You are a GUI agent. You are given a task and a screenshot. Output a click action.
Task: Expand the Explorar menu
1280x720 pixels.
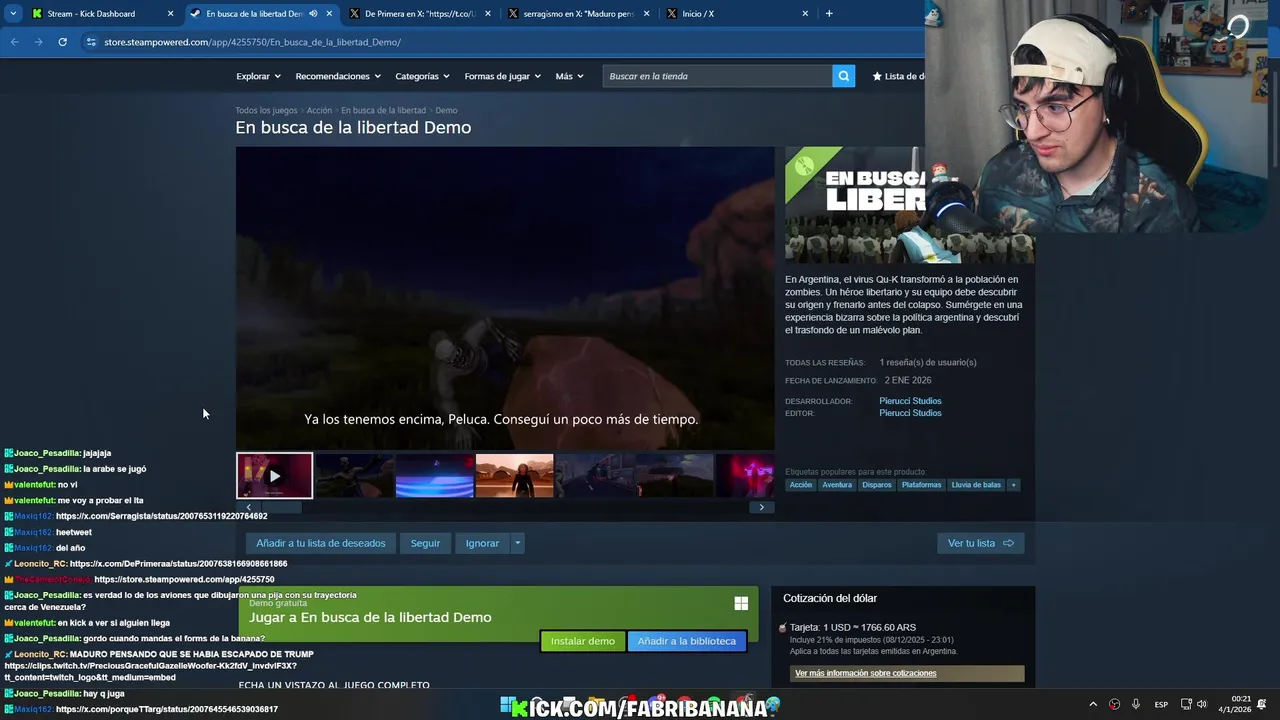(x=258, y=76)
